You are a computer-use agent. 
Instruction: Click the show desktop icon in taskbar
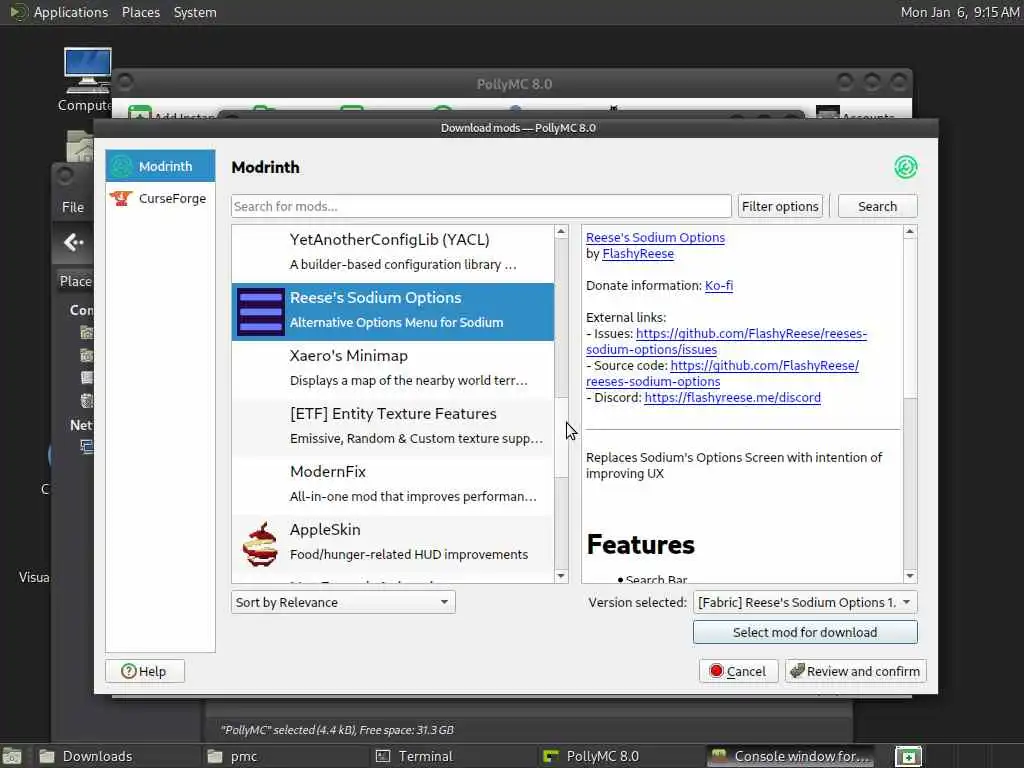tap(12, 756)
